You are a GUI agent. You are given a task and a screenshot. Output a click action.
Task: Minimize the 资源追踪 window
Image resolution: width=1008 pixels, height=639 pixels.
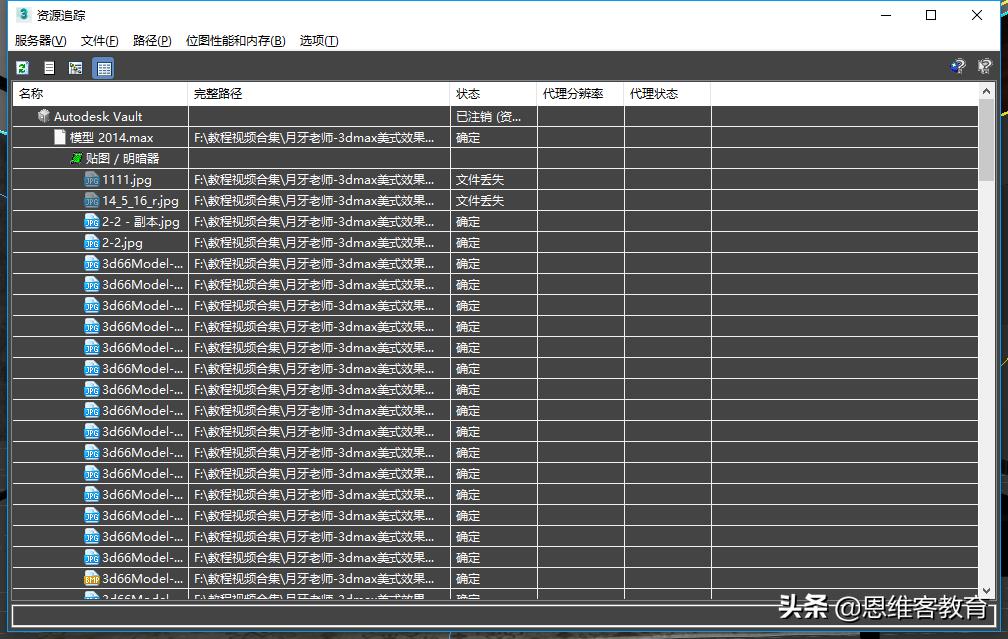[886, 15]
